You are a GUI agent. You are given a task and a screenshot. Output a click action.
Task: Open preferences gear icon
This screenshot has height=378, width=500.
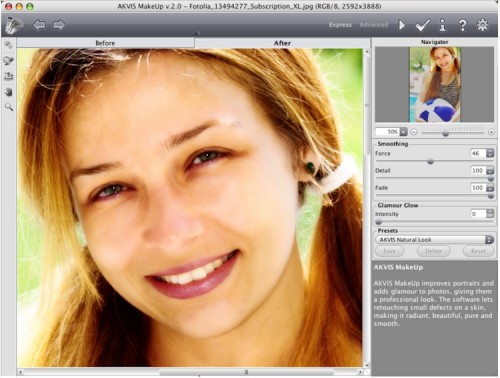tap(482, 25)
